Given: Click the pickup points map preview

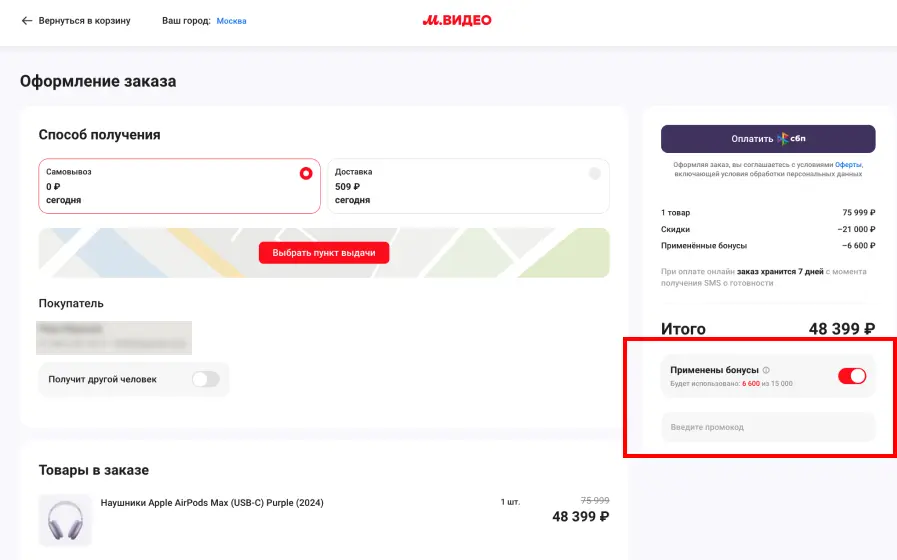Looking at the screenshot, I should point(324,253).
